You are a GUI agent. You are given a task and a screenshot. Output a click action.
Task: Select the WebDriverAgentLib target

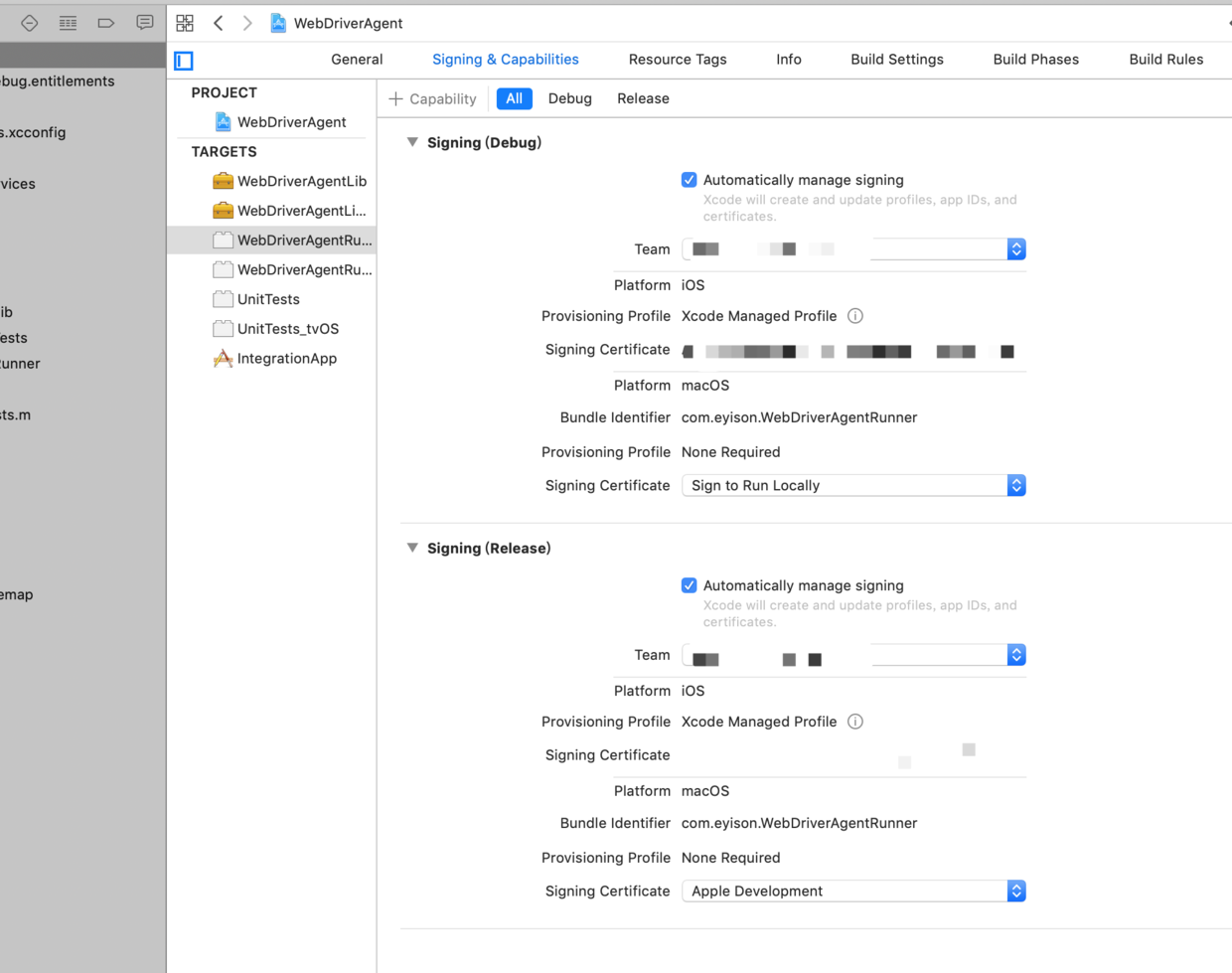point(289,181)
